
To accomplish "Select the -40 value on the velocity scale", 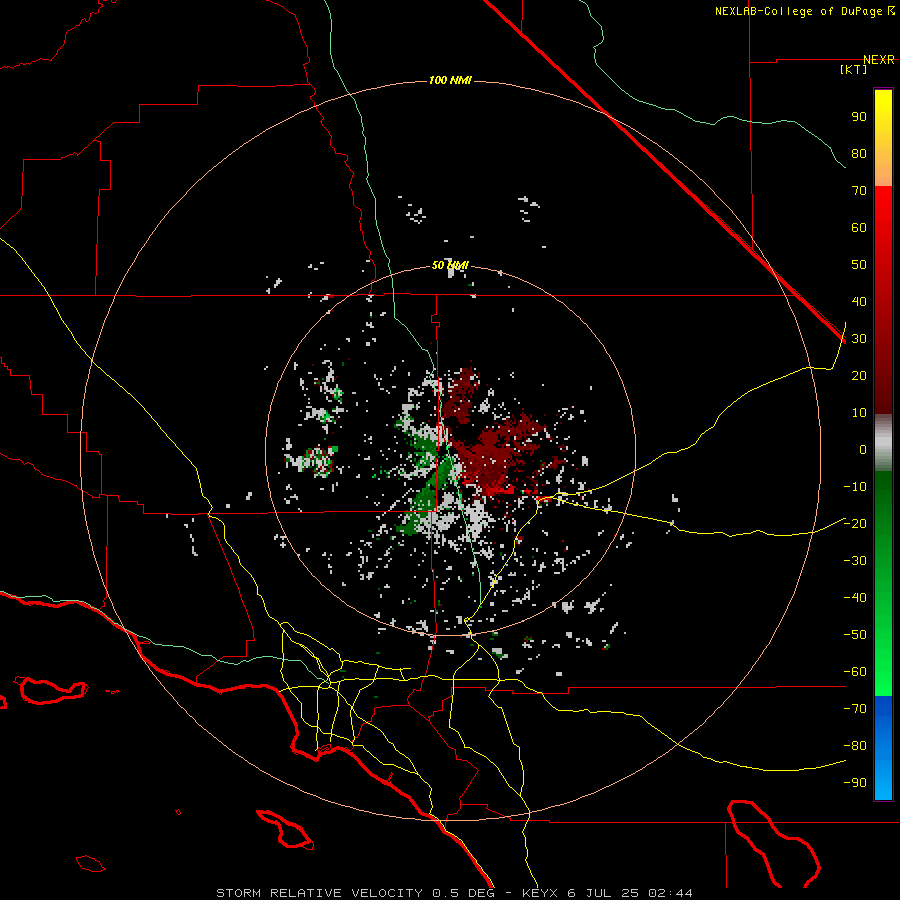I will tap(855, 598).
